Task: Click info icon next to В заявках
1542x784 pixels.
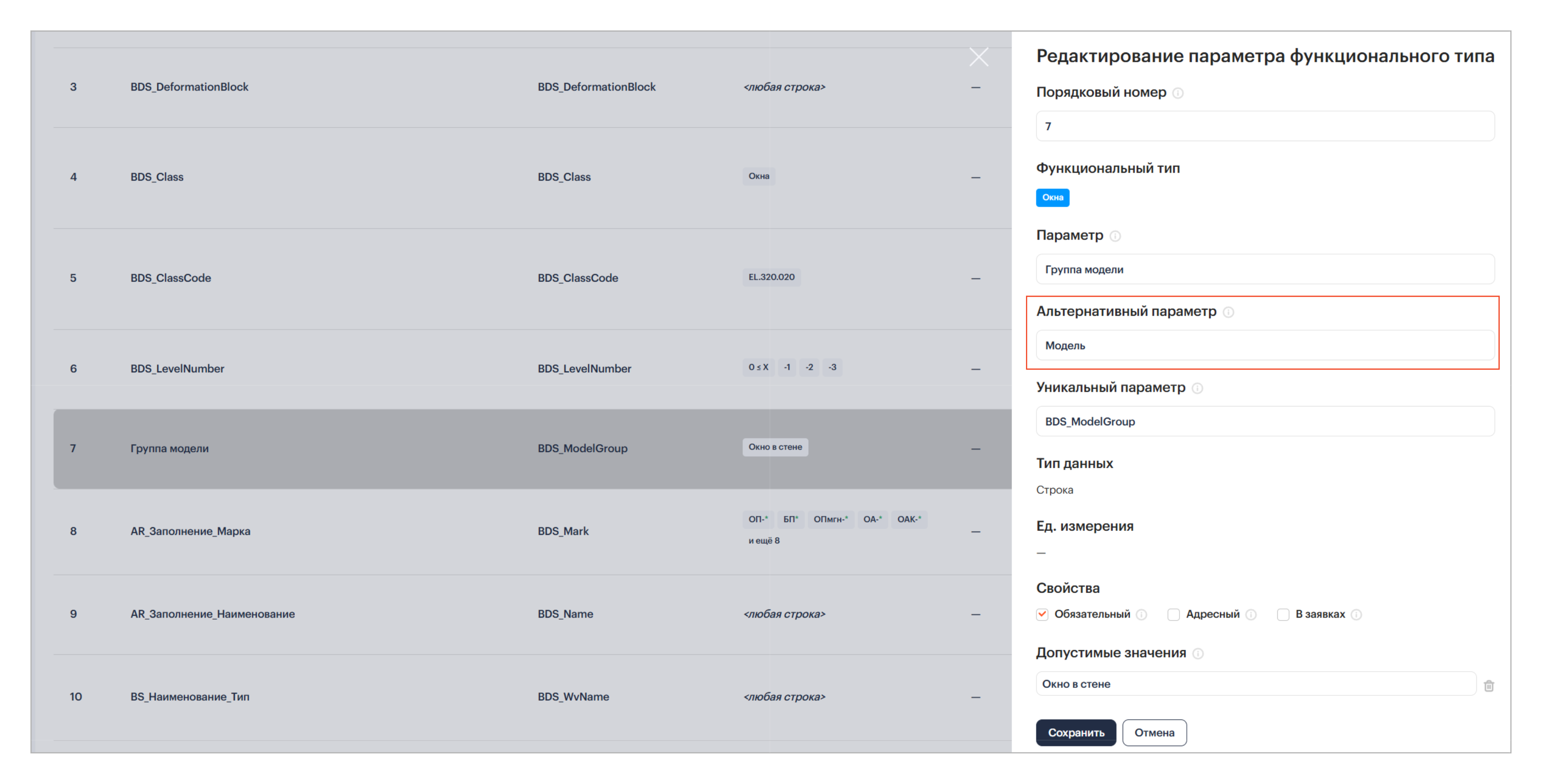Action: coord(1356,615)
